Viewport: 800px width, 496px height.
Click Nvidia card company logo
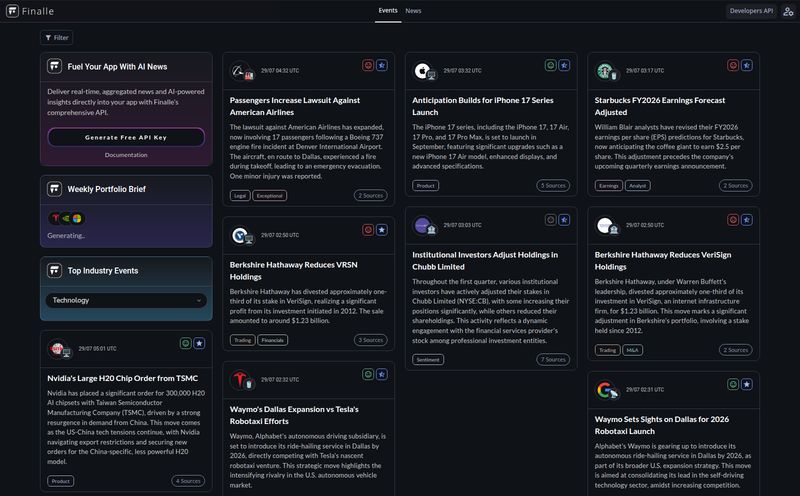coord(59,350)
